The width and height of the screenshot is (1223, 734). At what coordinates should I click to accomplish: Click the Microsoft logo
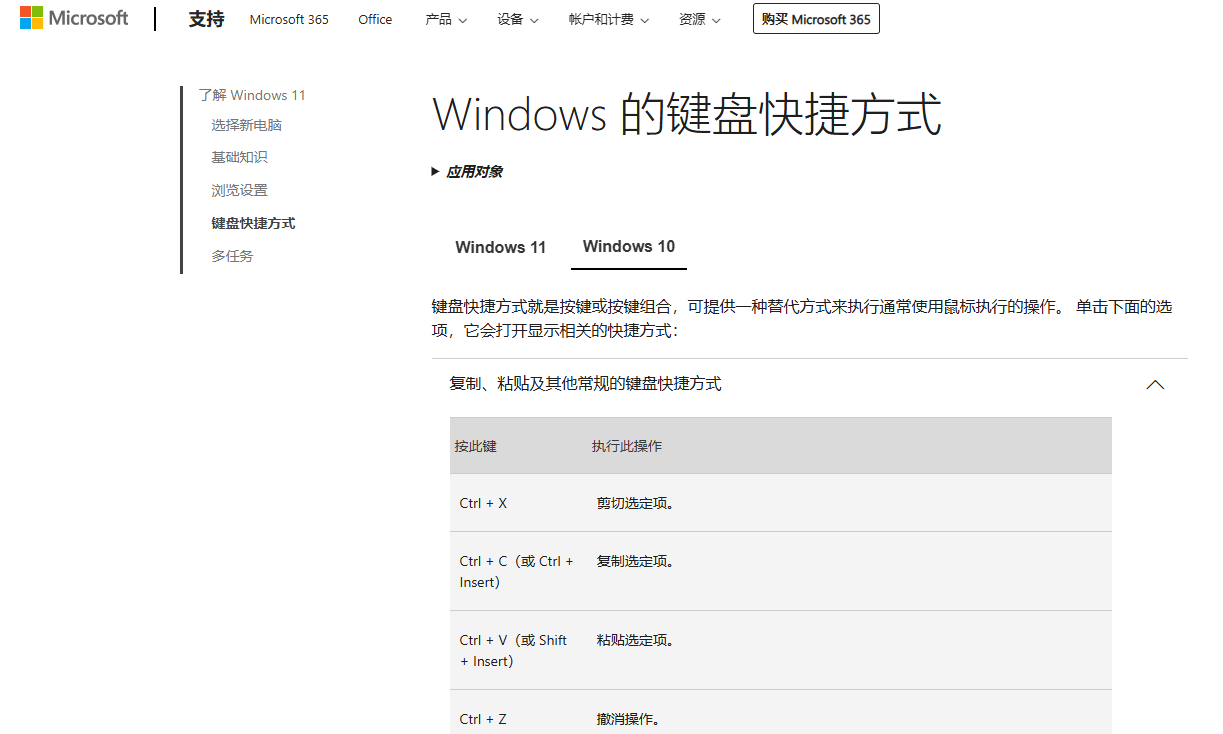coord(73,17)
